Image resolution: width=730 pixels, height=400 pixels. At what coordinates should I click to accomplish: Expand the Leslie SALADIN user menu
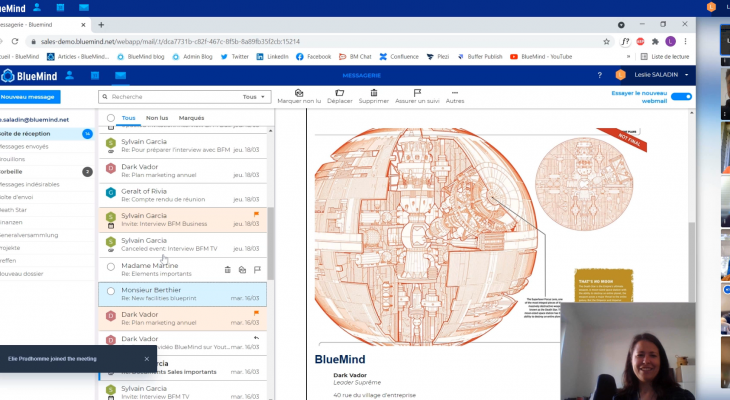click(686, 75)
